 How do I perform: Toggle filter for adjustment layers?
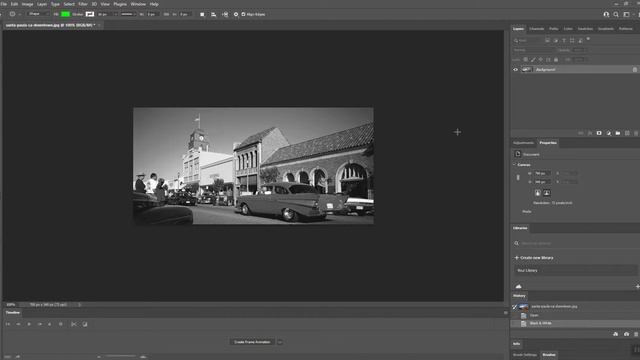(556, 40)
